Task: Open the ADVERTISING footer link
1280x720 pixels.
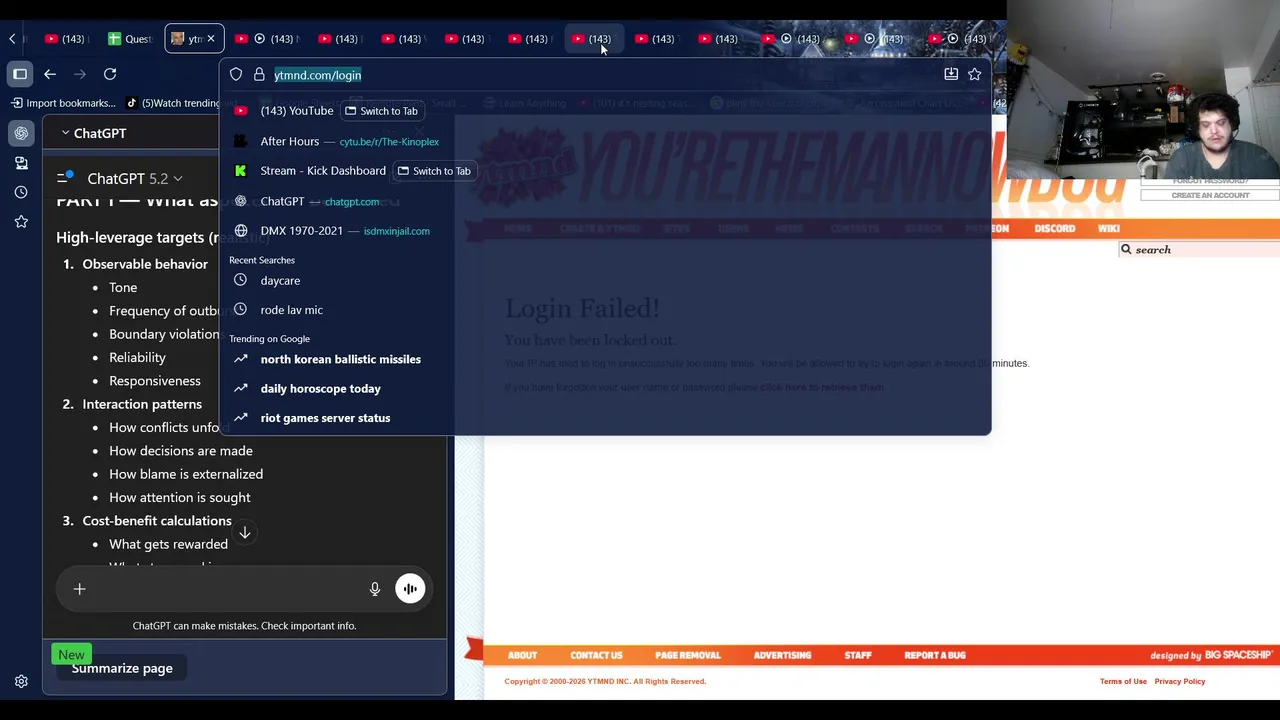Action: pyautogui.click(x=782, y=656)
